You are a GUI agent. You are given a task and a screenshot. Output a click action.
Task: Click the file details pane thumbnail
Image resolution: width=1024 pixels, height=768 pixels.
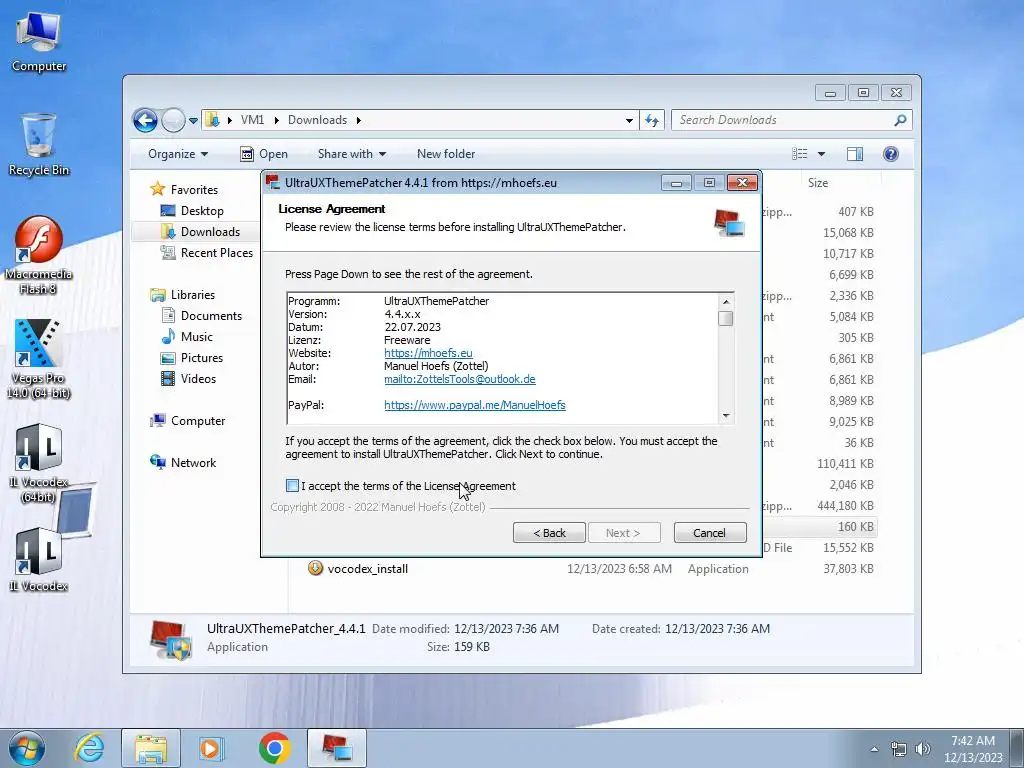pyautogui.click(x=170, y=640)
